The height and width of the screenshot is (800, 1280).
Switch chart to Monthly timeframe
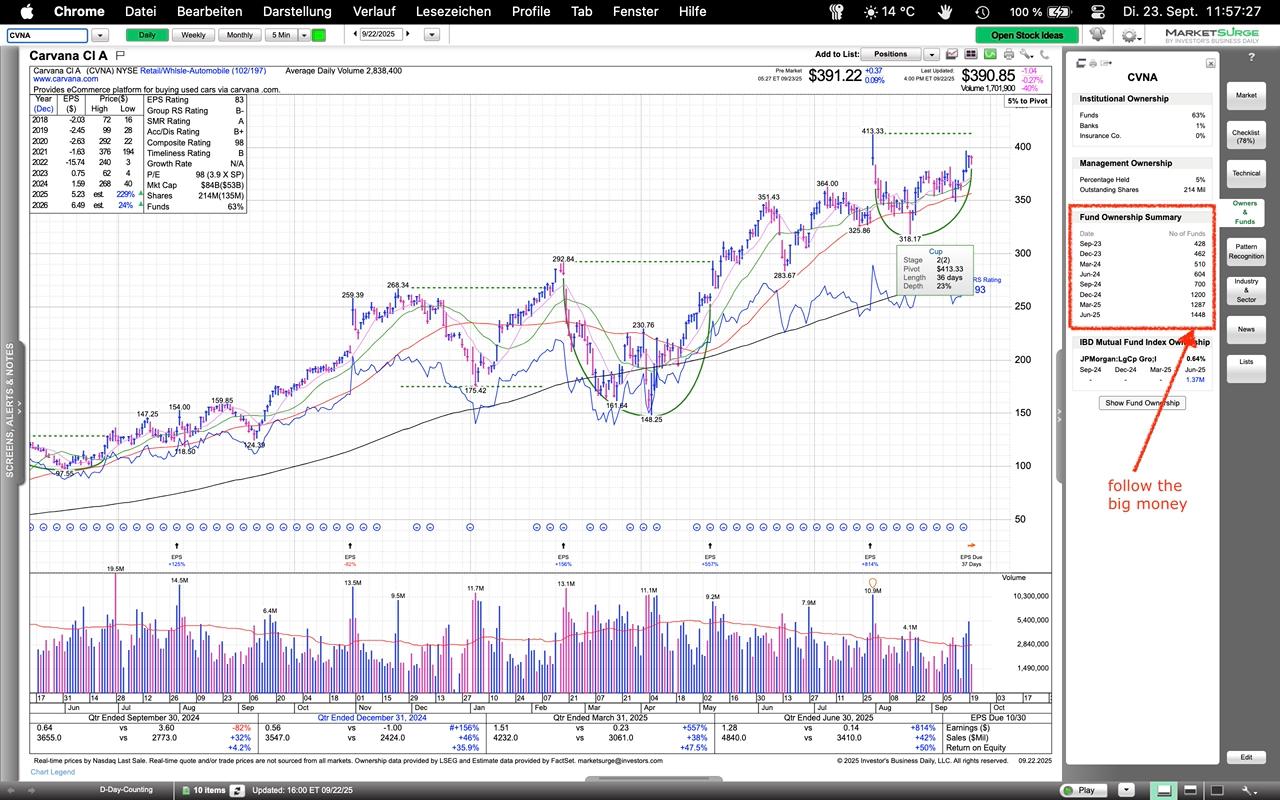(x=239, y=35)
